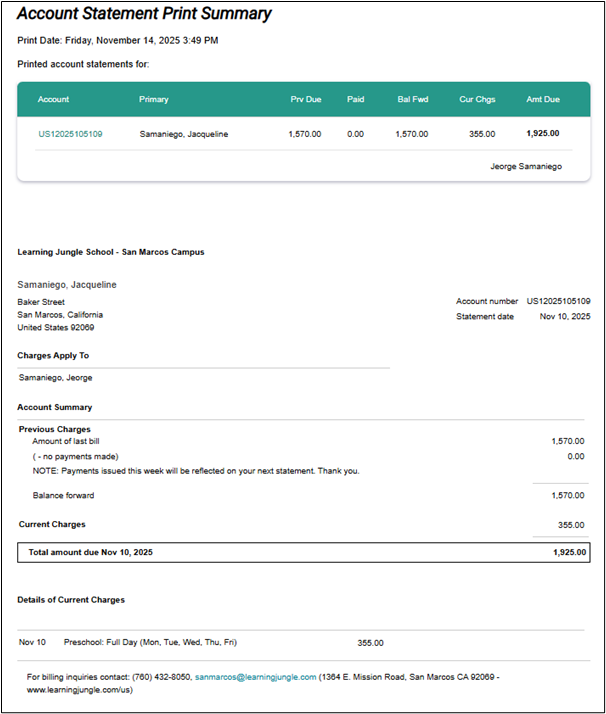Image resolution: width=606 pixels, height=714 pixels.
Task: Click the Details of Current Charges heading
Action: 71,599
